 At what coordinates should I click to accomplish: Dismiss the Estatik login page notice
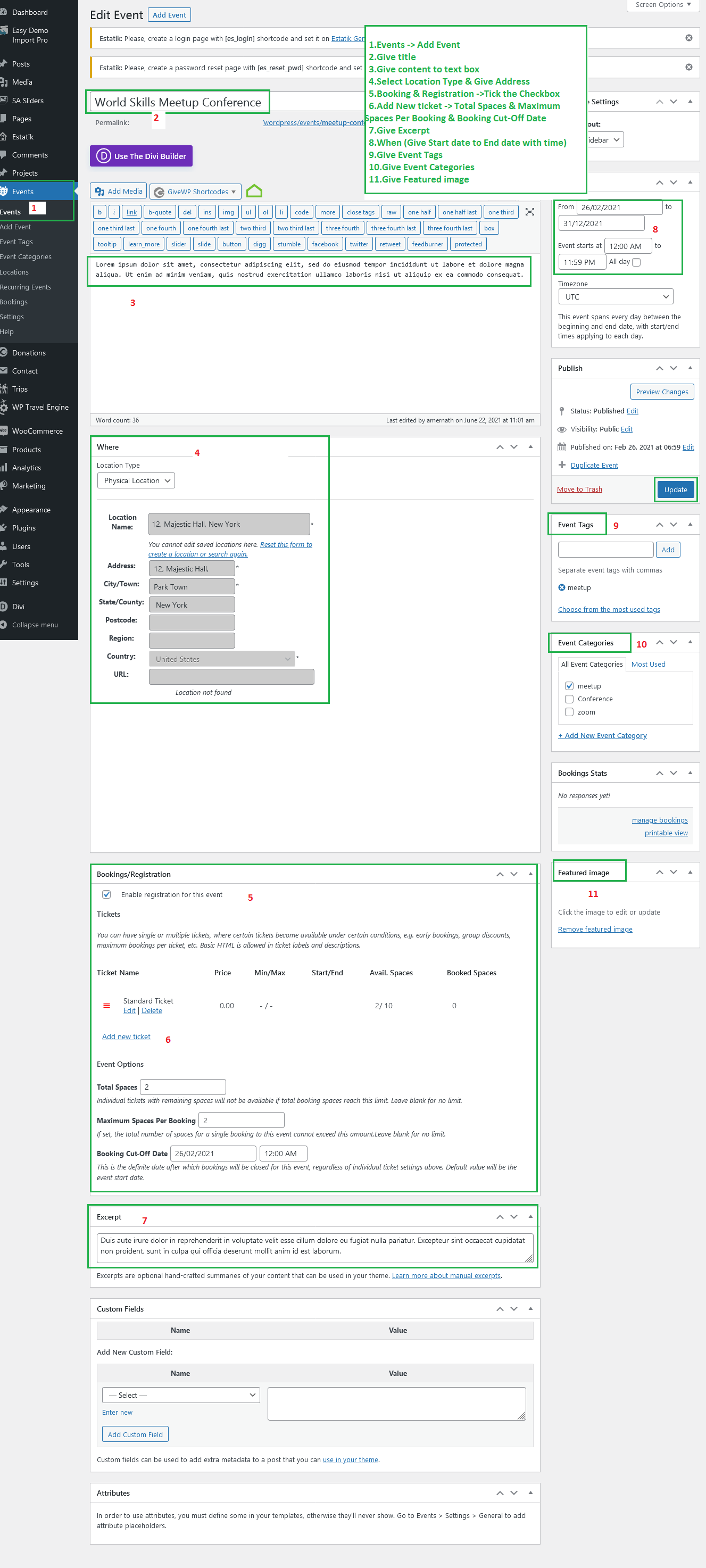688,38
